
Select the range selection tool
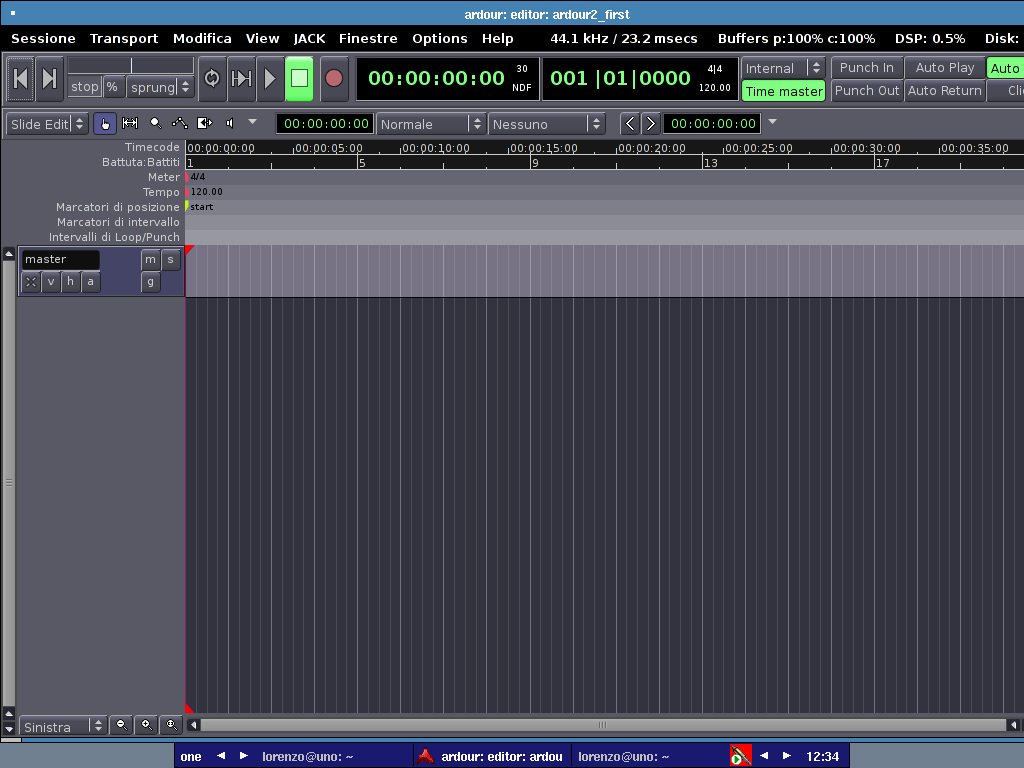coord(130,124)
